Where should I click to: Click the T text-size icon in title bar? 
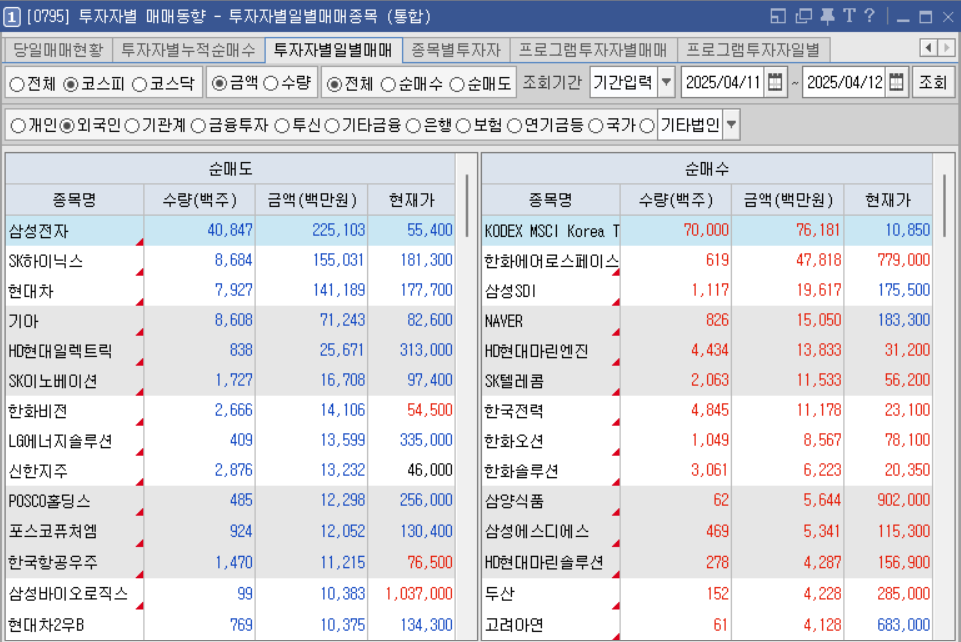point(849,16)
